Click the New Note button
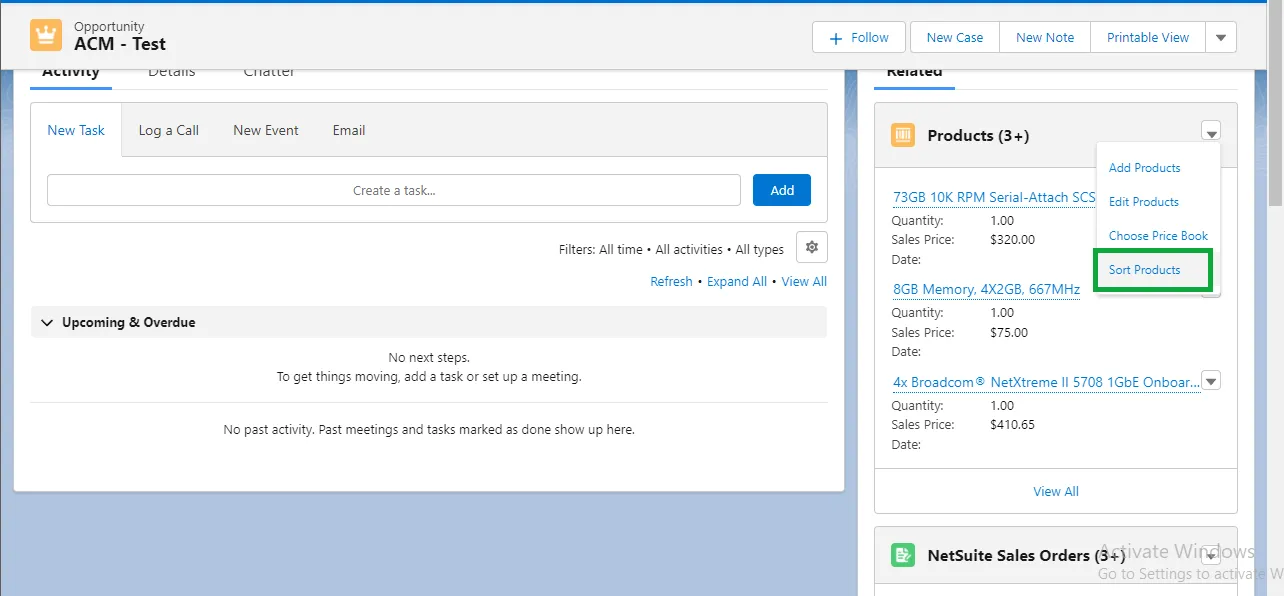 (1045, 37)
